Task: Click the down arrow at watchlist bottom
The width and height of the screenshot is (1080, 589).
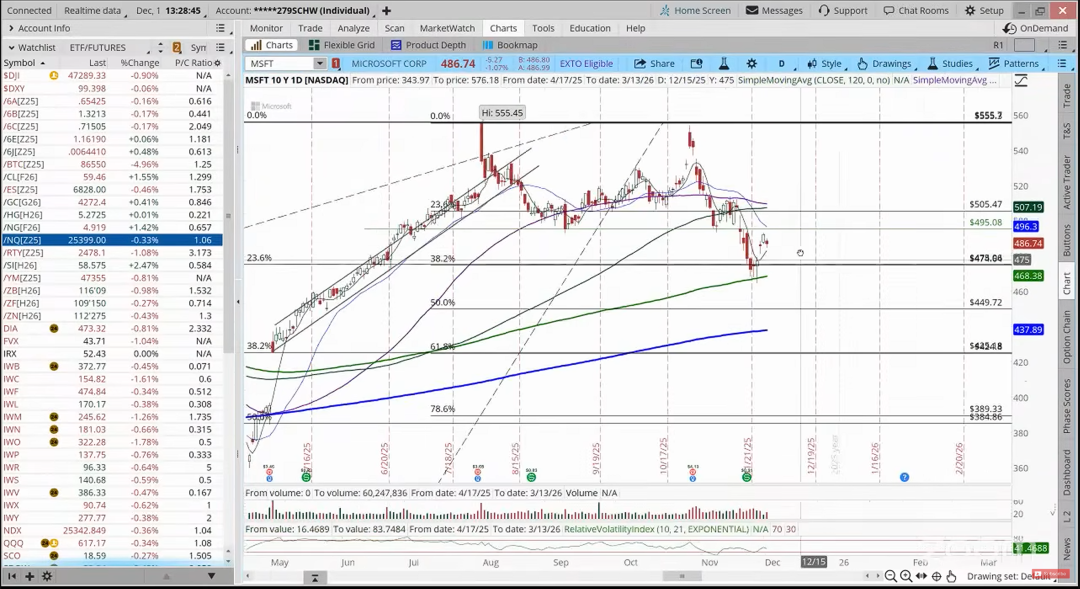Action: tap(211, 576)
